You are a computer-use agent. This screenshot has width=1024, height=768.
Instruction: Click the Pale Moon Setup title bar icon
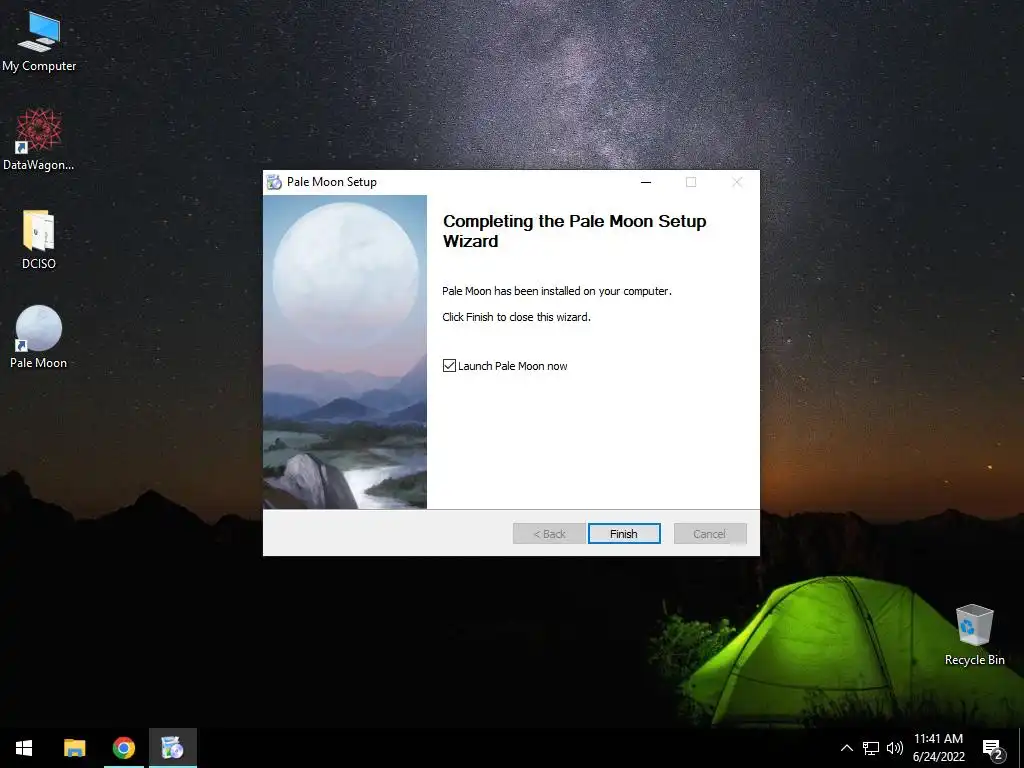[274, 182]
